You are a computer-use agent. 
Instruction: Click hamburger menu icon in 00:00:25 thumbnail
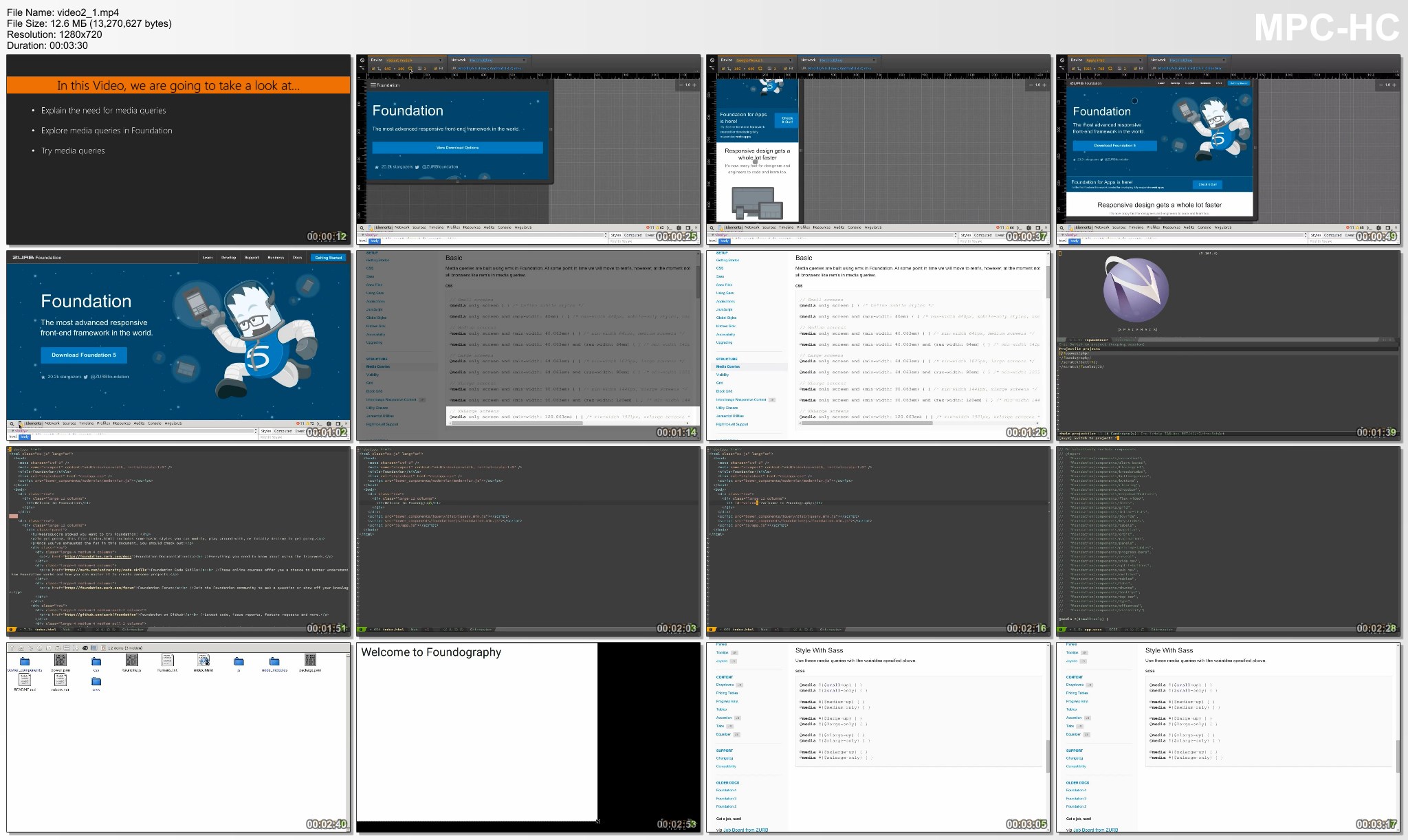(373, 85)
